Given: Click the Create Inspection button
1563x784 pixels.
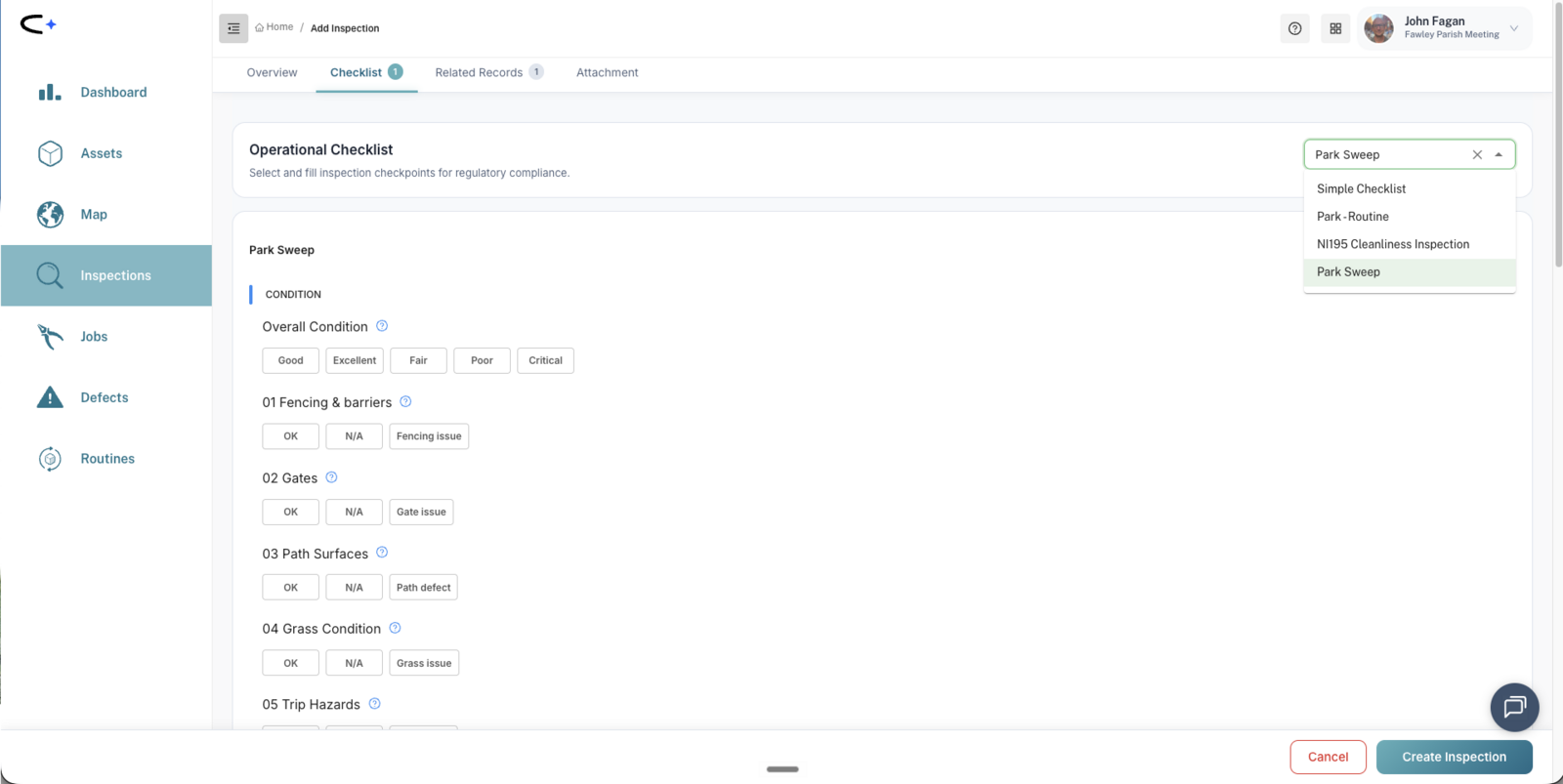Looking at the screenshot, I should tap(1454, 757).
